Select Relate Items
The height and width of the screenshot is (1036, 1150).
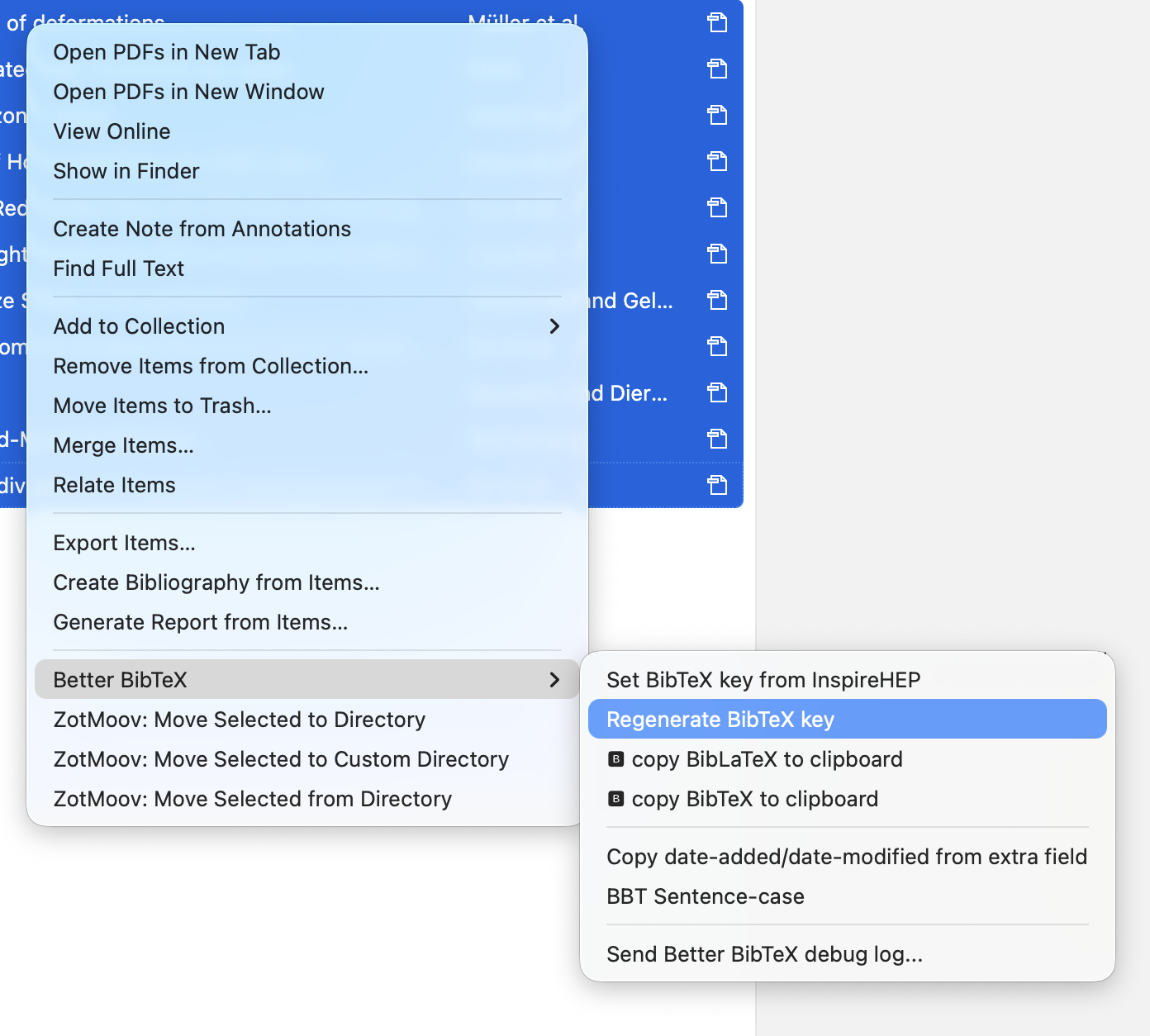[x=307, y=485]
